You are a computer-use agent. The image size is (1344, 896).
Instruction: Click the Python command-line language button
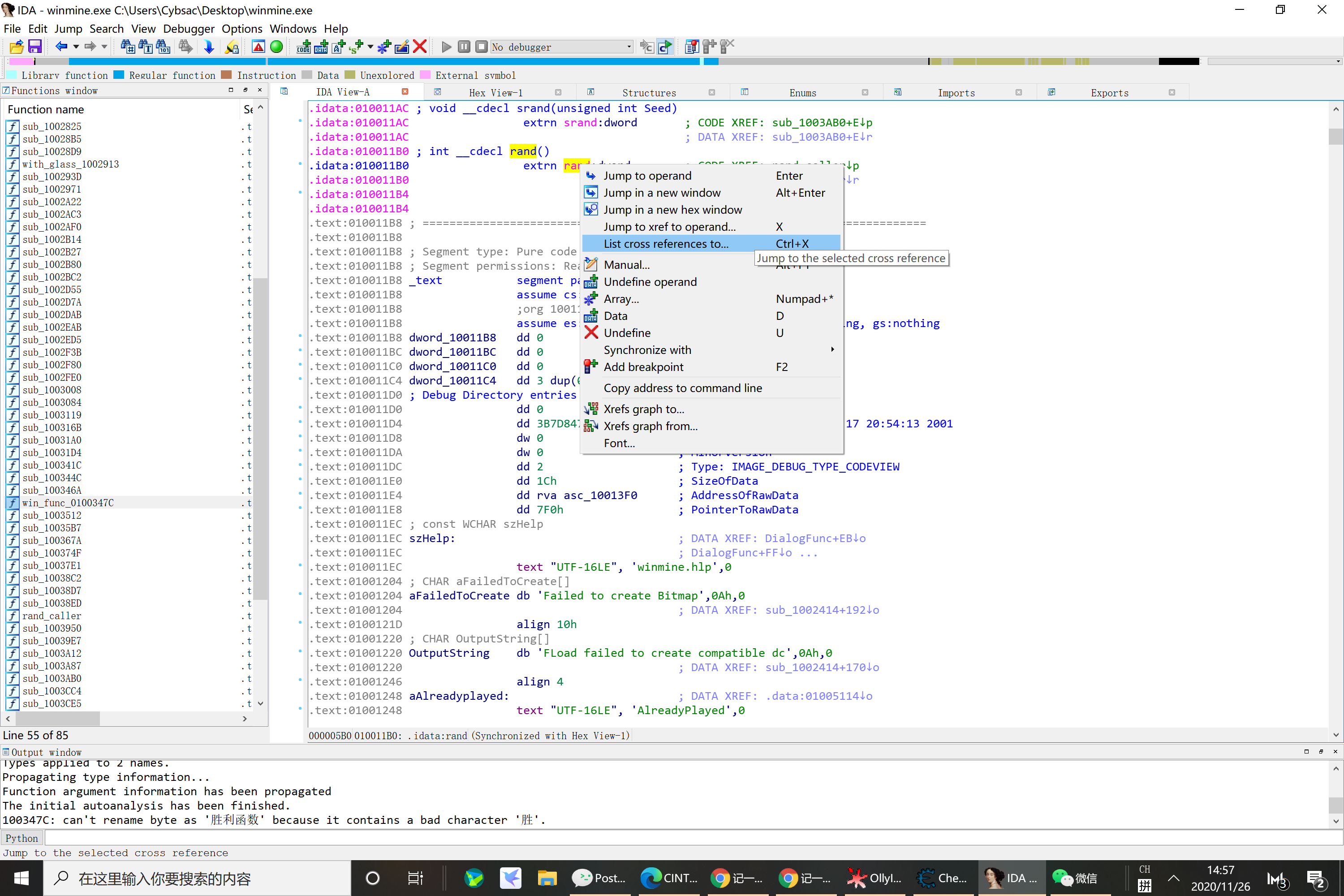click(22, 838)
